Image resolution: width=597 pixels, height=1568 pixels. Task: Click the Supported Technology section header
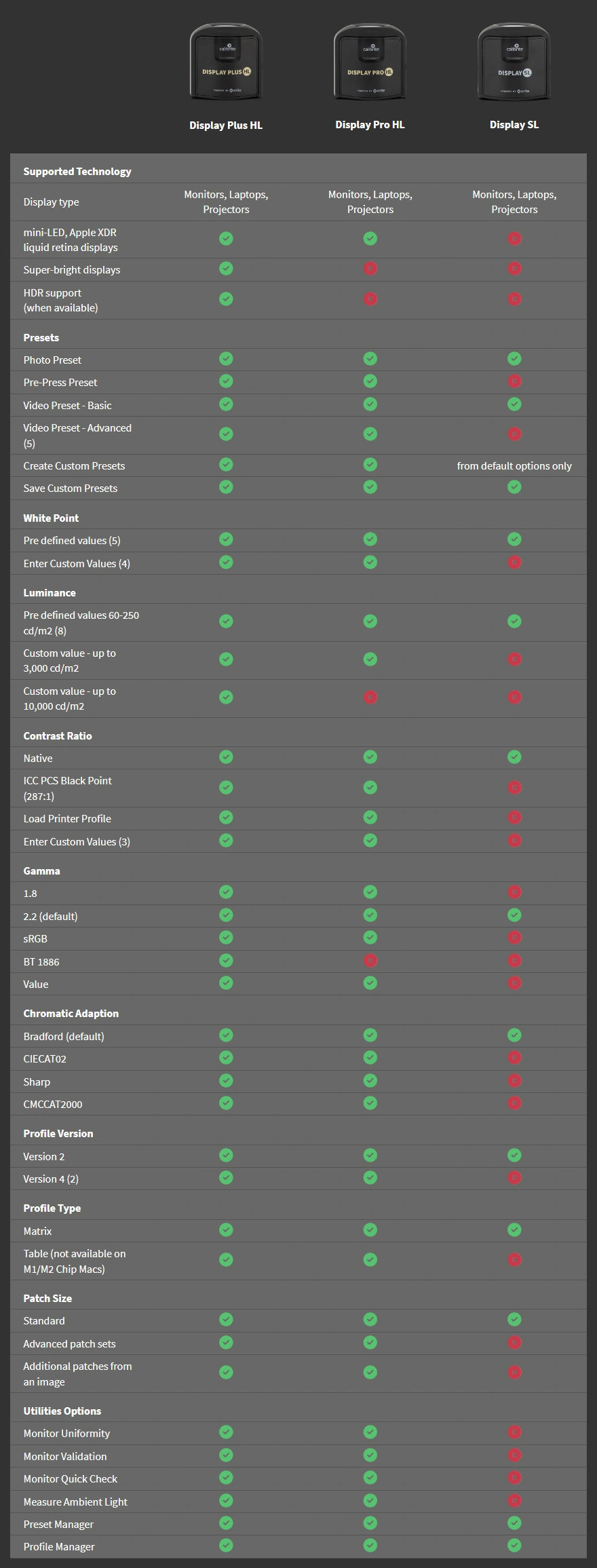pyautogui.click(x=77, y=171)
